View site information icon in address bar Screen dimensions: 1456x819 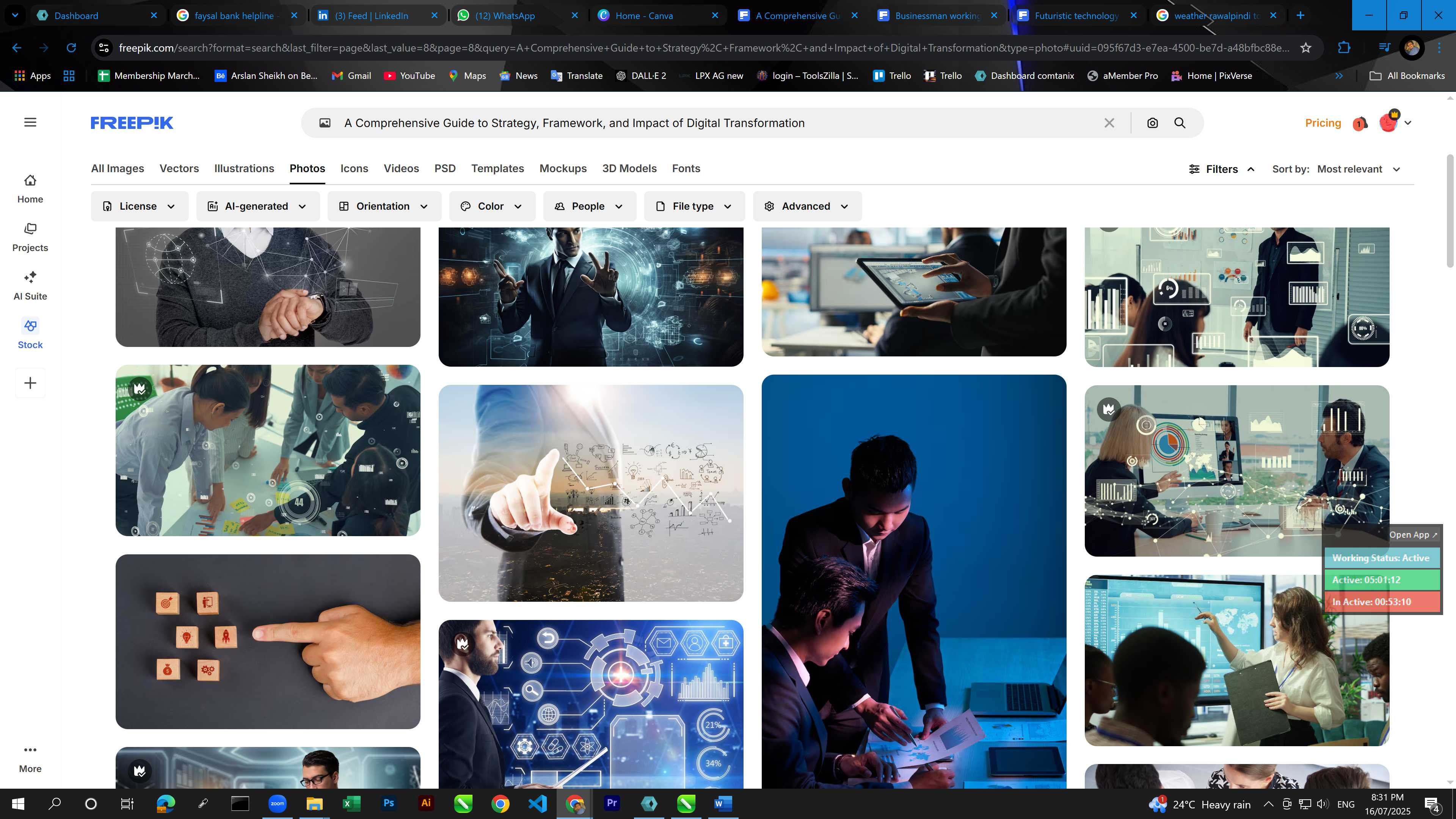104,47
